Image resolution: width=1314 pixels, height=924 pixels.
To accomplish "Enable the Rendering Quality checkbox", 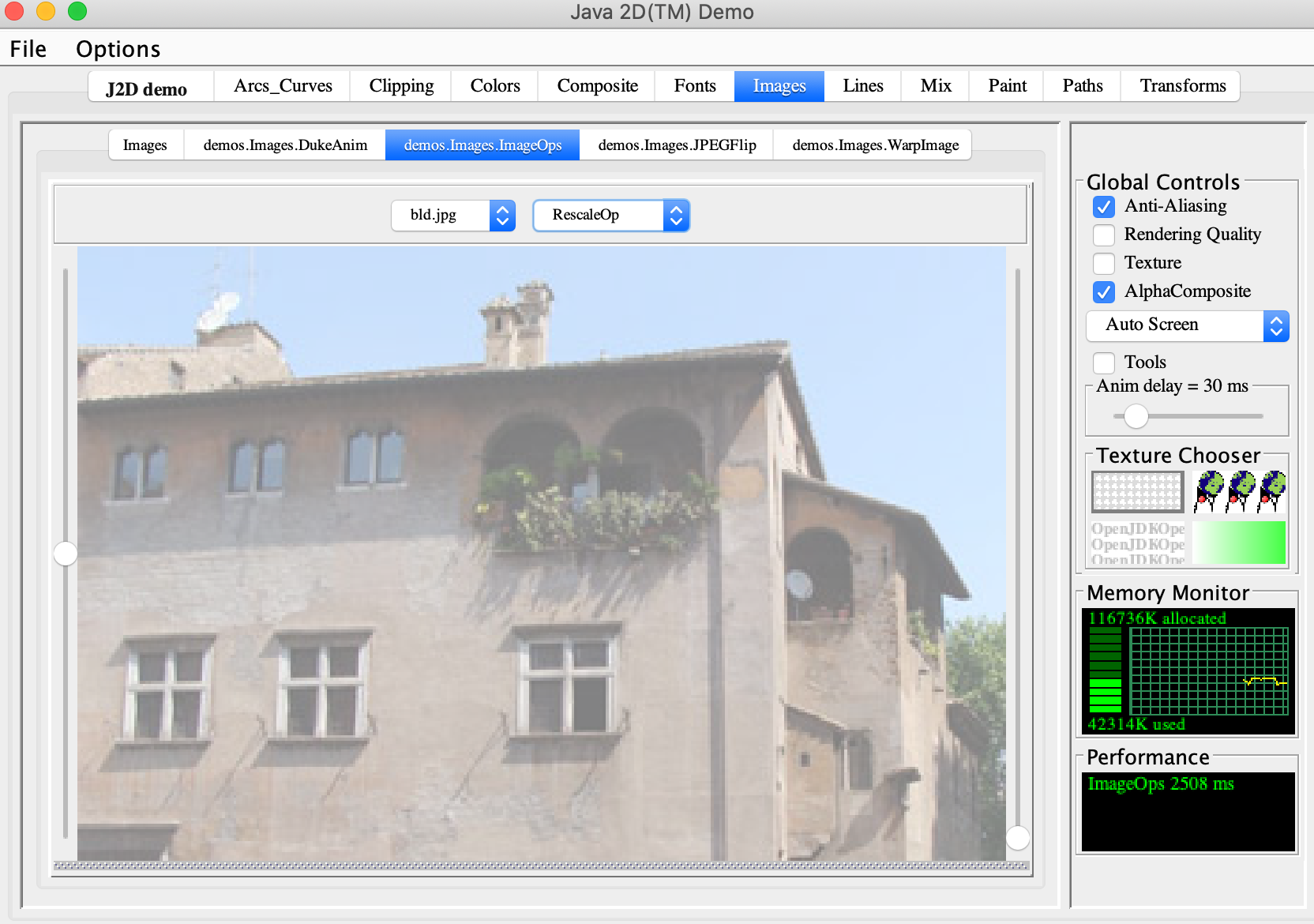I will [x=1104, y=235].
